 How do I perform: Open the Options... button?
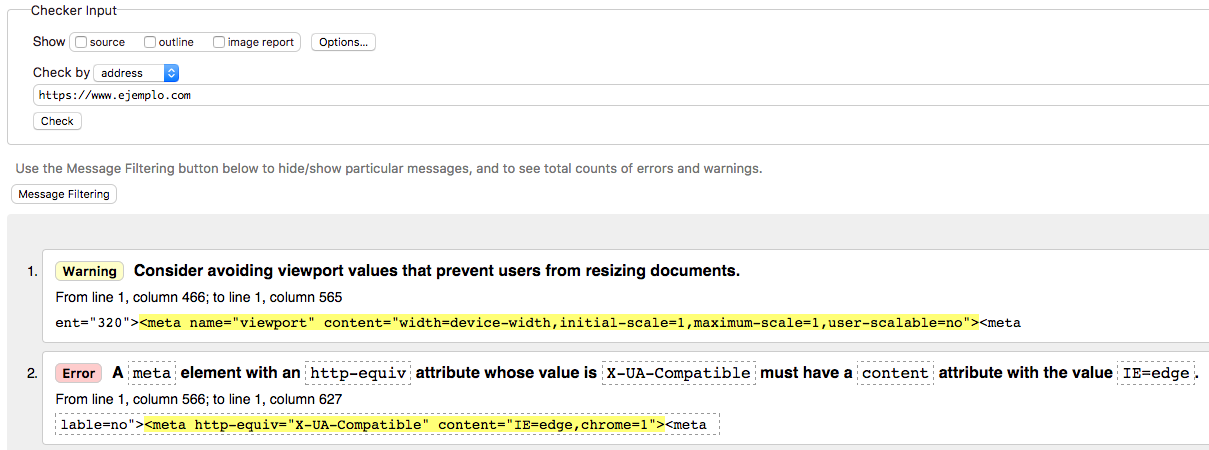343,42
